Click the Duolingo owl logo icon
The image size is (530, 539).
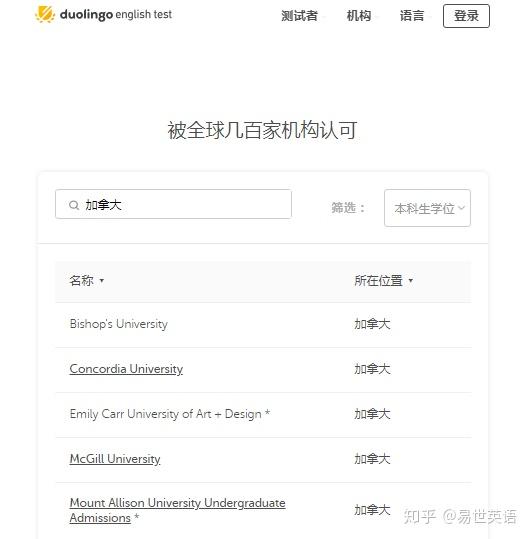tap(45, 14)
